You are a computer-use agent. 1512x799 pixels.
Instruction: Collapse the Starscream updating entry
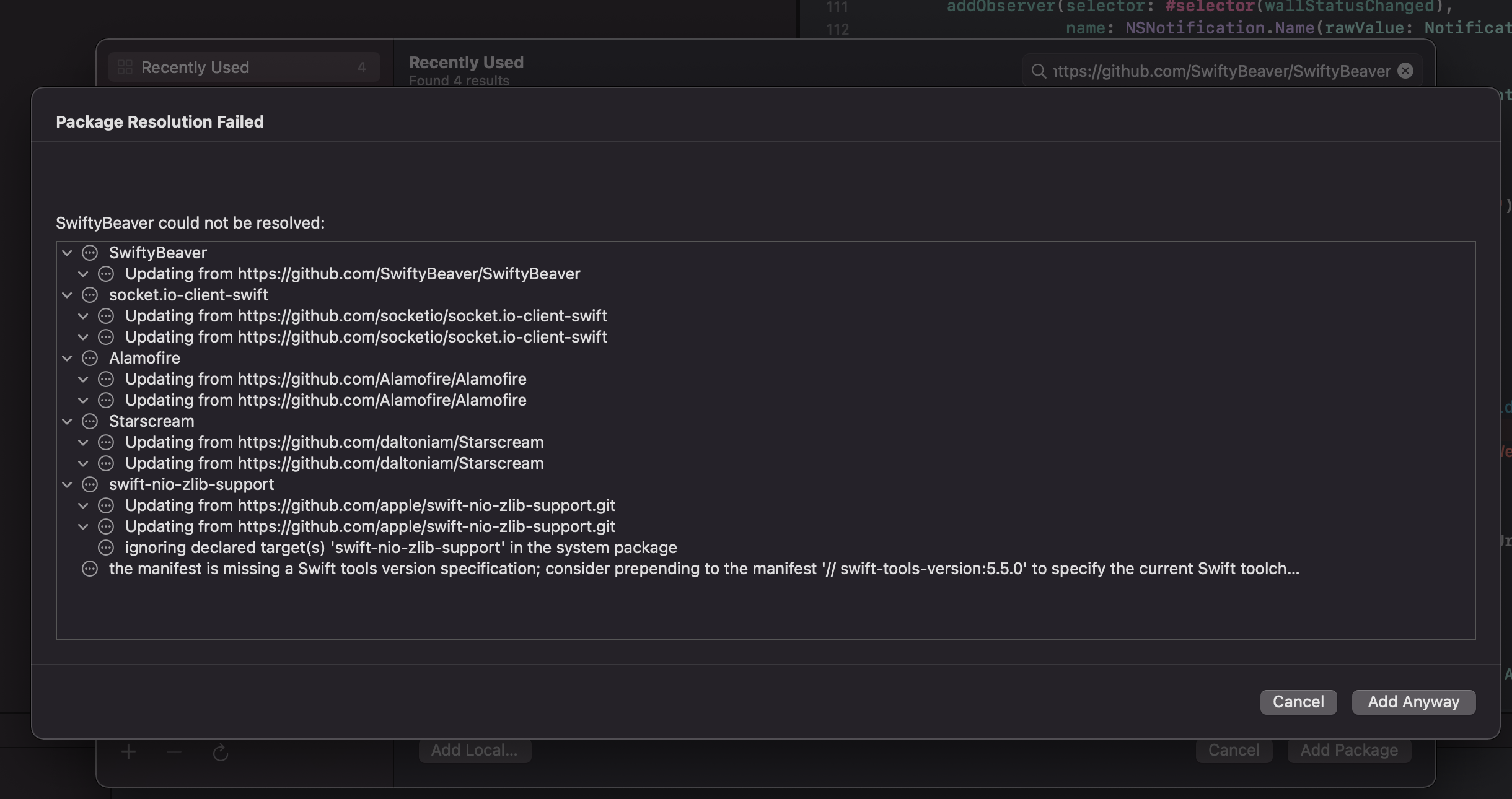click(84, 442)
